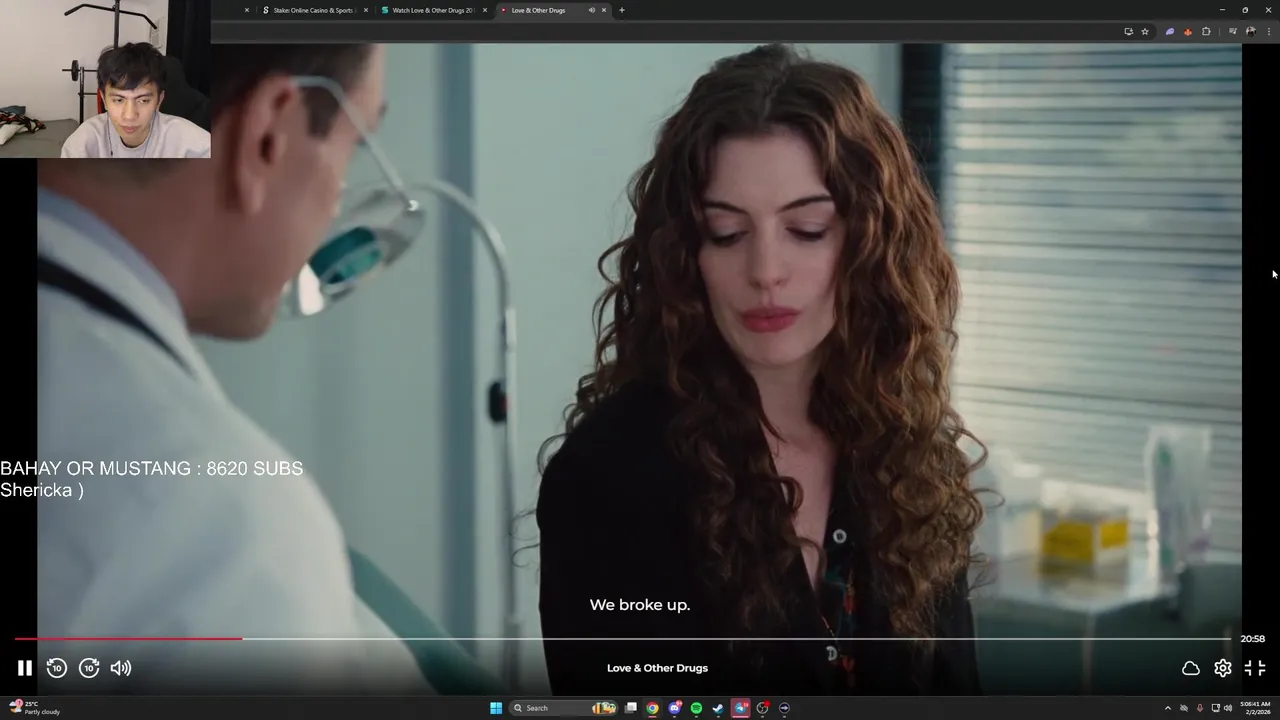Image resolution: width=1280 pixels, height=720 pixels.
Task: Exit fullscreen mode in player
Action: click(1255, 668)
